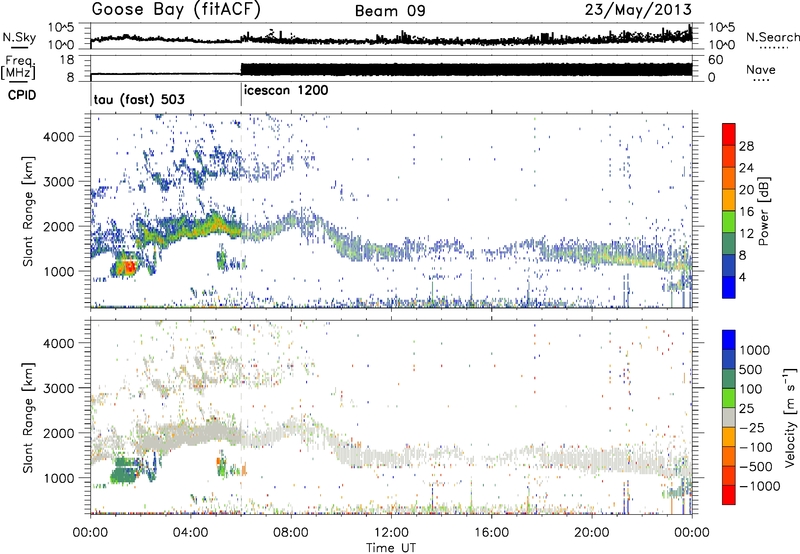Click the '10^5' left noise axis label
The height and width of the screenshot is (554, 800).
coord(61,28)
